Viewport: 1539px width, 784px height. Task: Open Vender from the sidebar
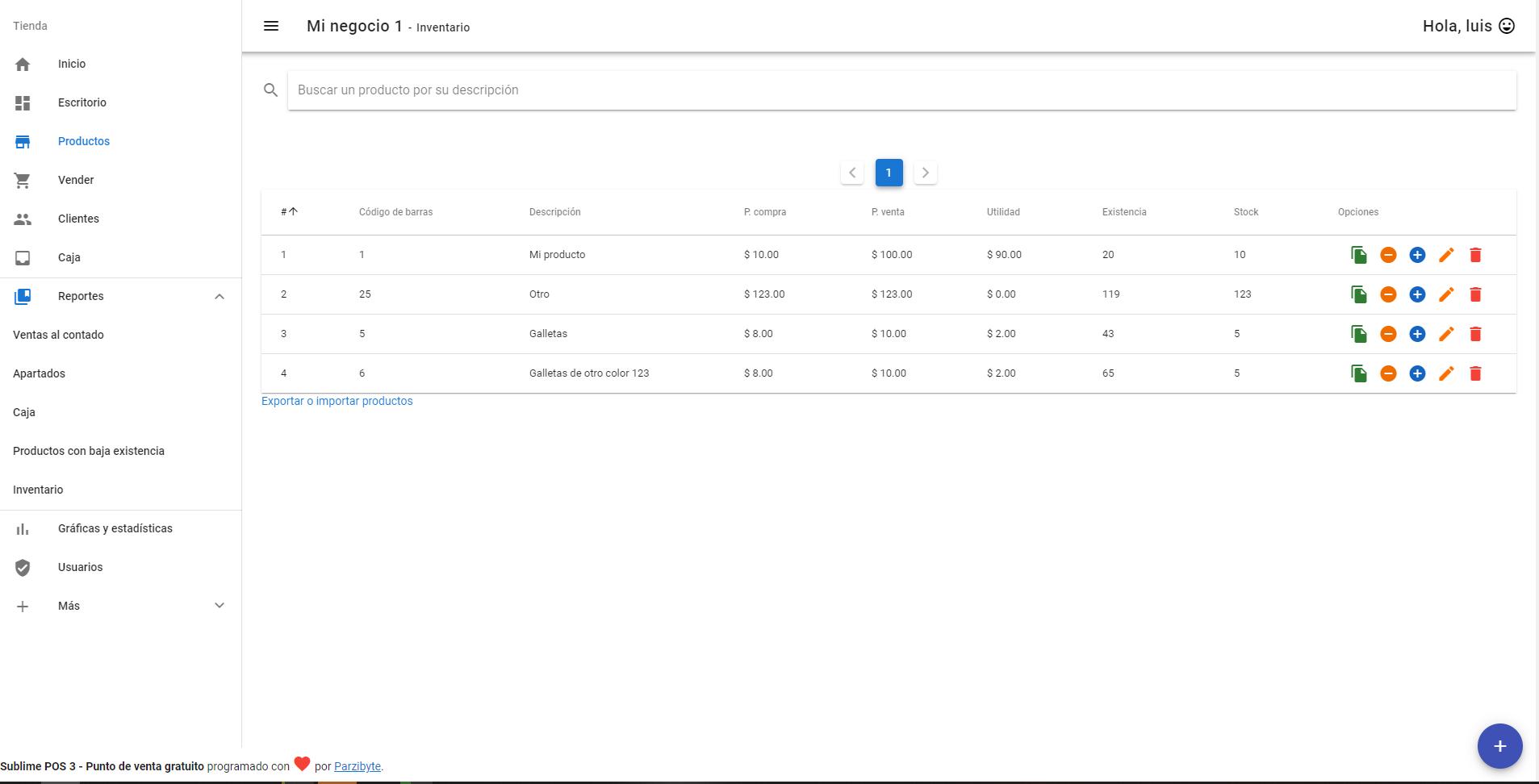(x=76, y=180)
